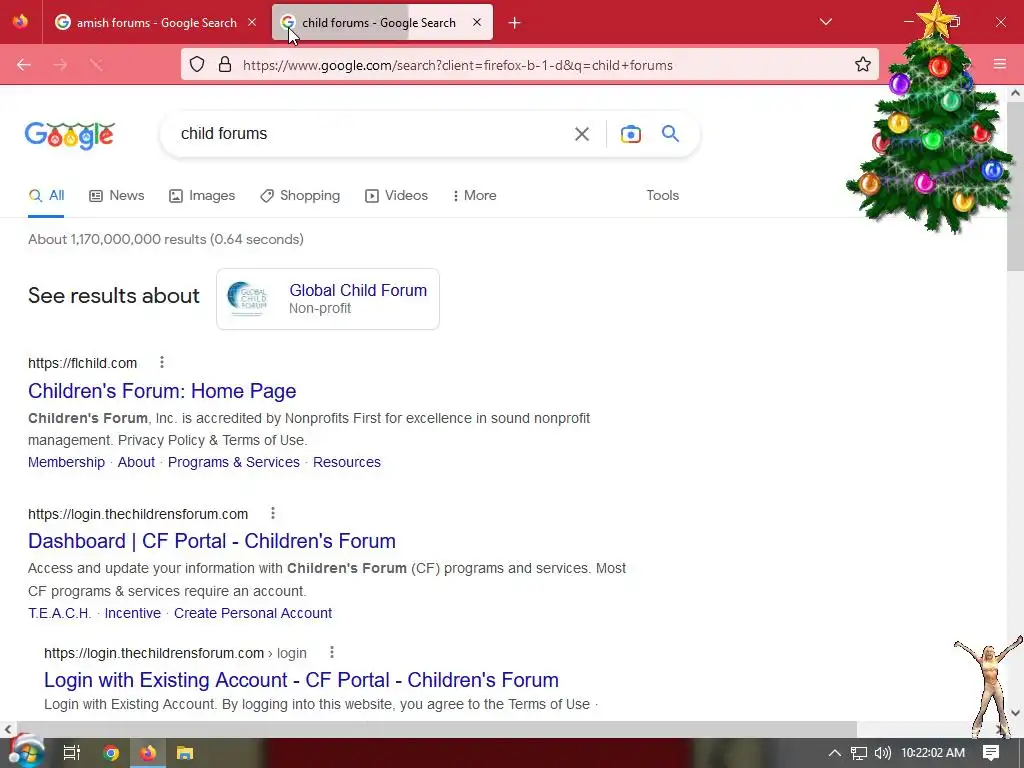The height and width of the screenshot is (768, 1024).
Task: Close the child forums tab
Action: 477,22
